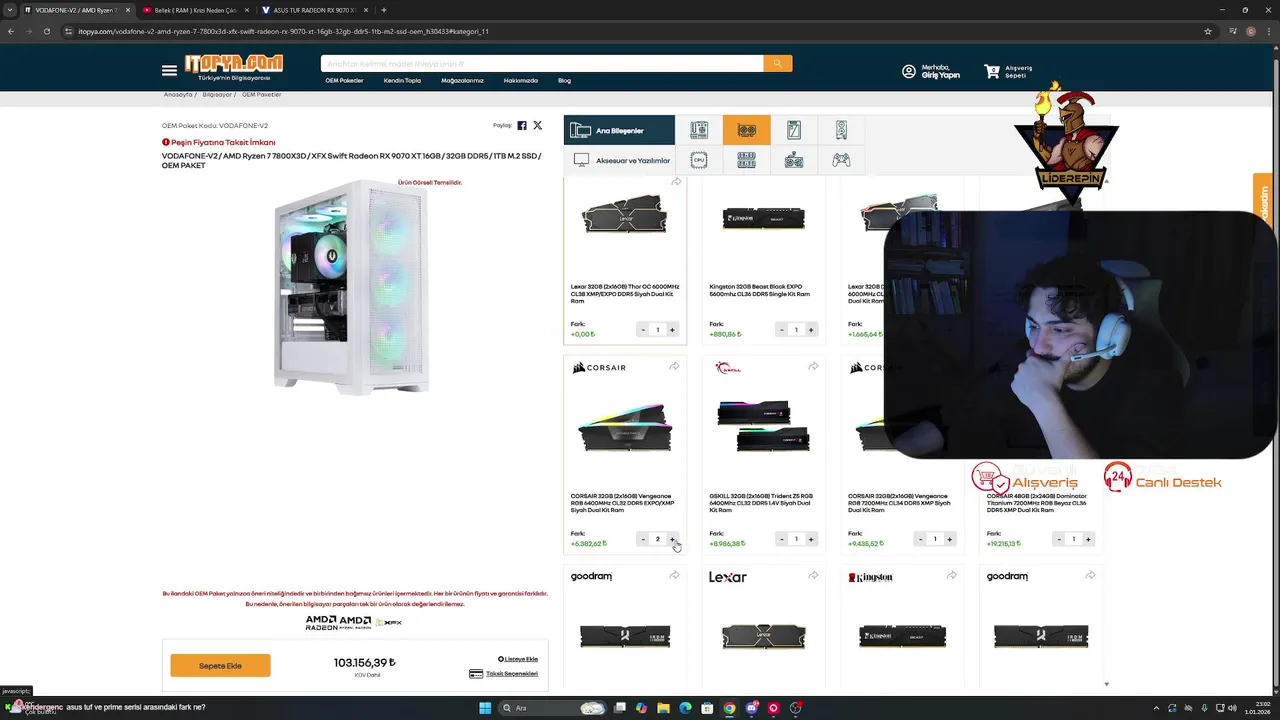The width and height of the screenshot is (1280, 720).
Task: Open the shopping cart icon
Action: 992,72
